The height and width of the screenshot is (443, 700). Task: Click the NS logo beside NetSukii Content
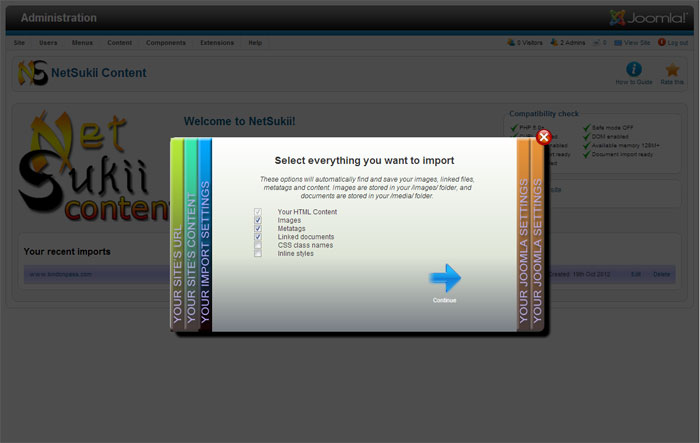tap(33, 73)
